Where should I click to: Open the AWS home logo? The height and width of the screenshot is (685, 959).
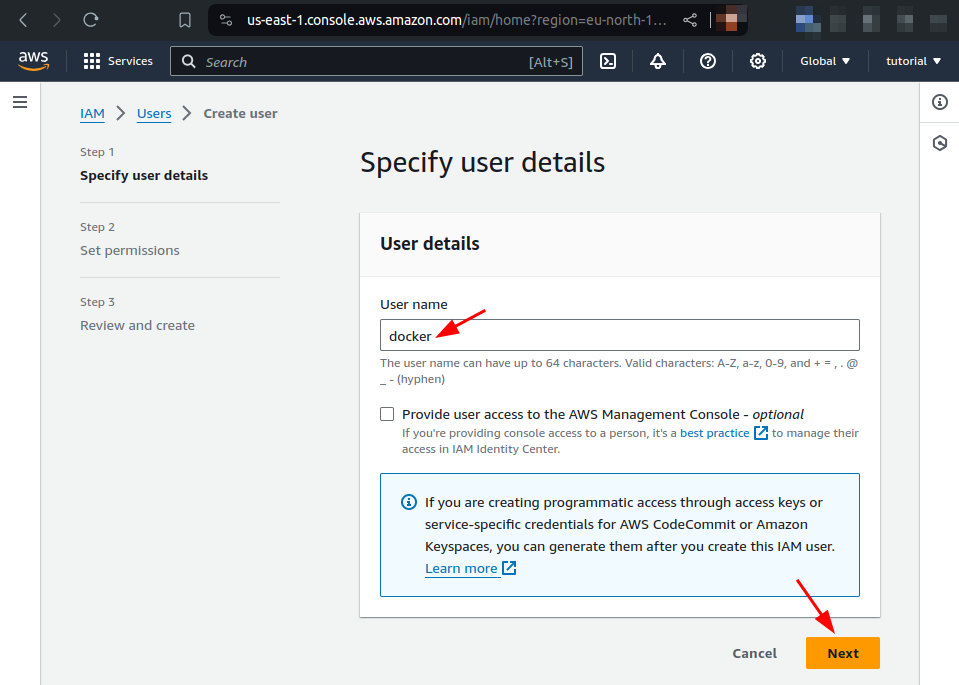33,61
